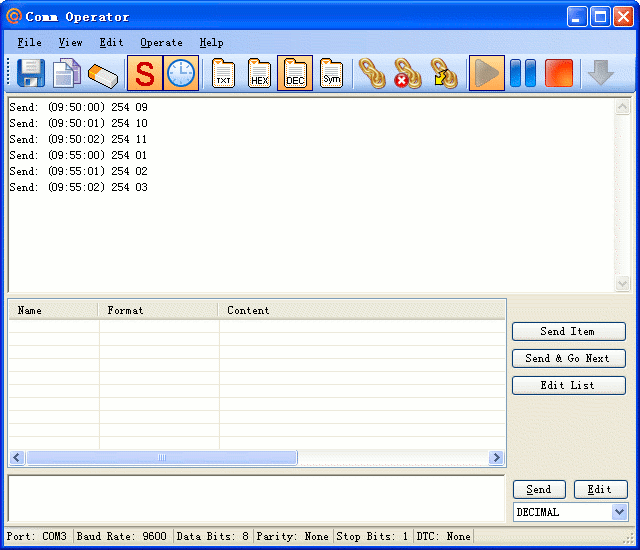This screenshot has height=550, width=640.
Task: Click DTC: None in status bar
Action: click(x=444, y=536)
